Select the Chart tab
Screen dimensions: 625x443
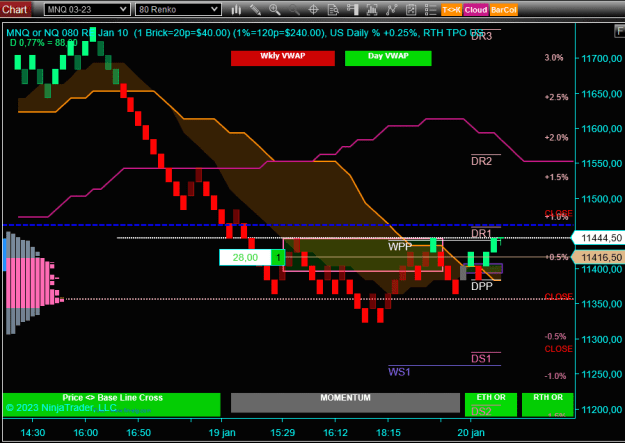click(15, 9)
